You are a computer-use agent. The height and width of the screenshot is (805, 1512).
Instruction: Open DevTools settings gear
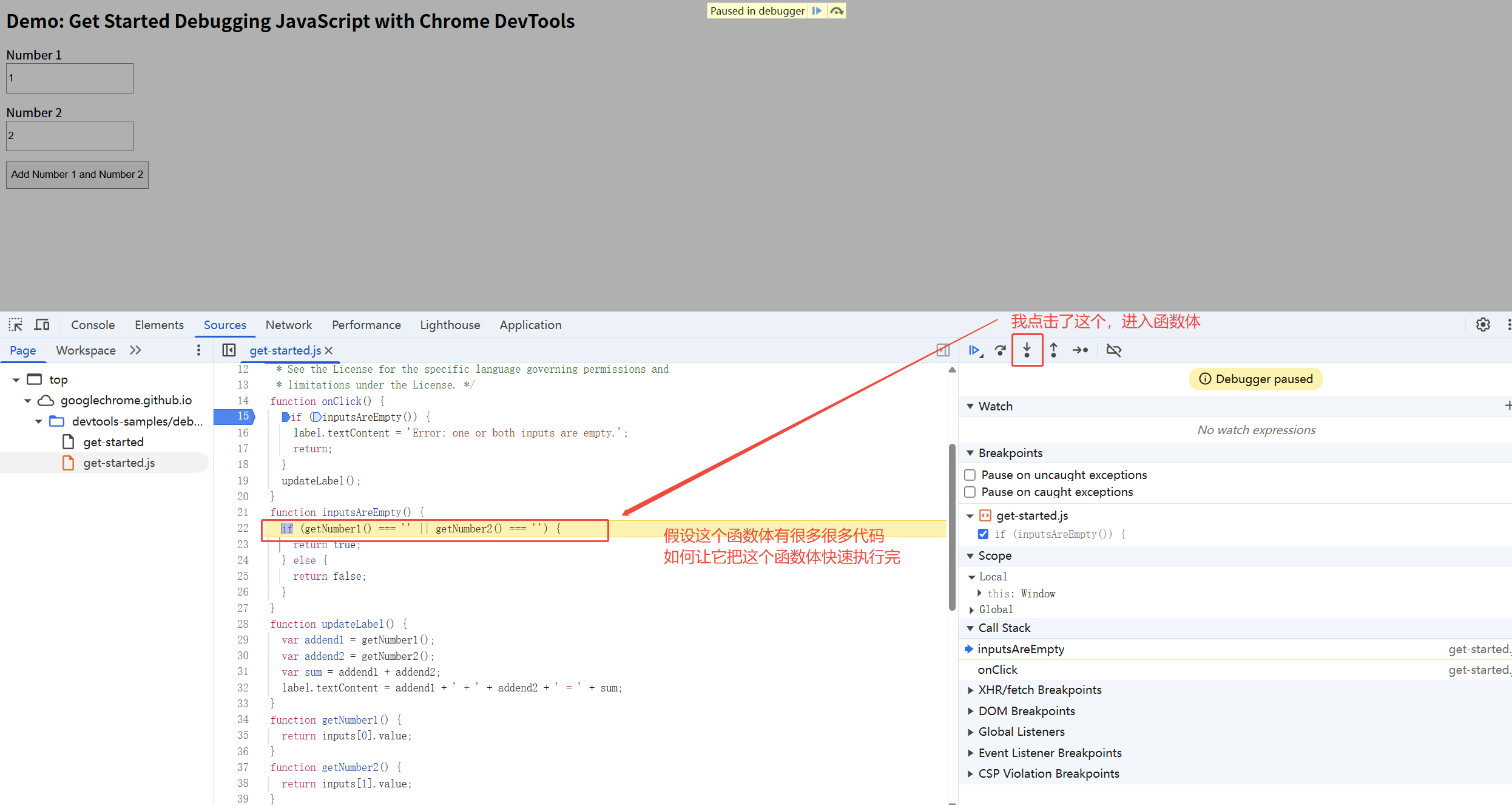tap(1483, 325)
